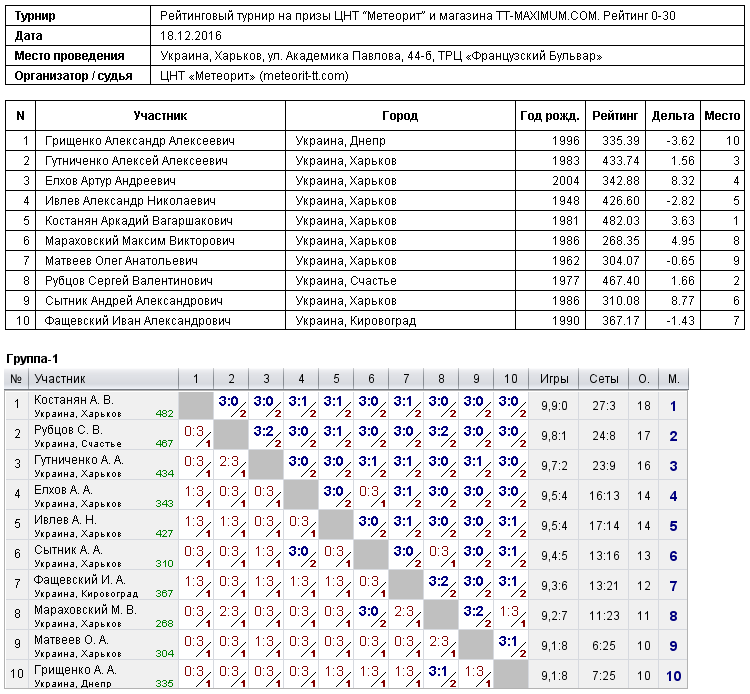Screen dimensions: 750x694
Task: Select the Рейтинг column header
Action: click(615, 116)
